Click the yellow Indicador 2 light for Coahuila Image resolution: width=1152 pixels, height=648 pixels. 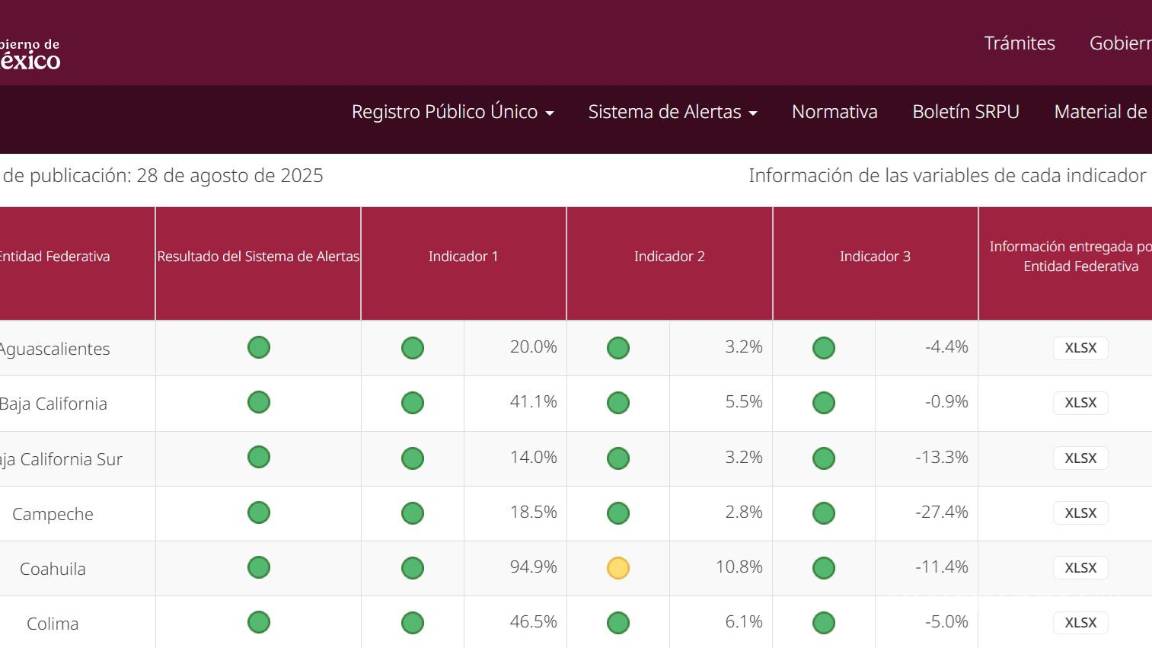pos(618,567)
